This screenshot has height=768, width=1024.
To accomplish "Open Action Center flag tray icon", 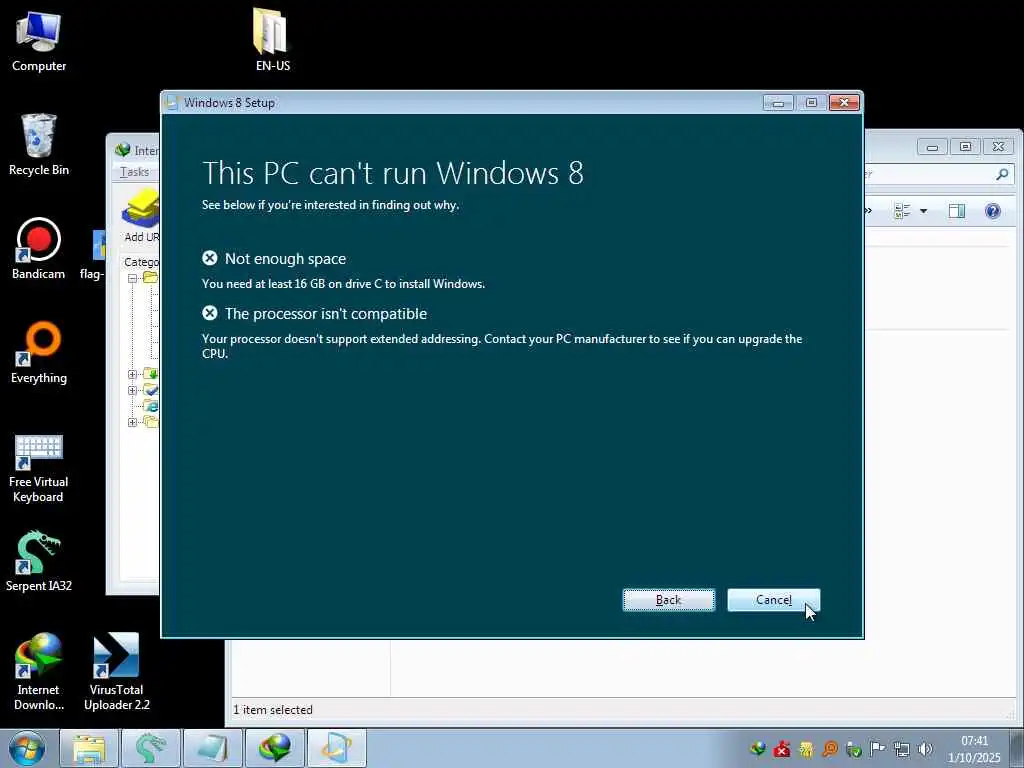I will tap(877, 749).
